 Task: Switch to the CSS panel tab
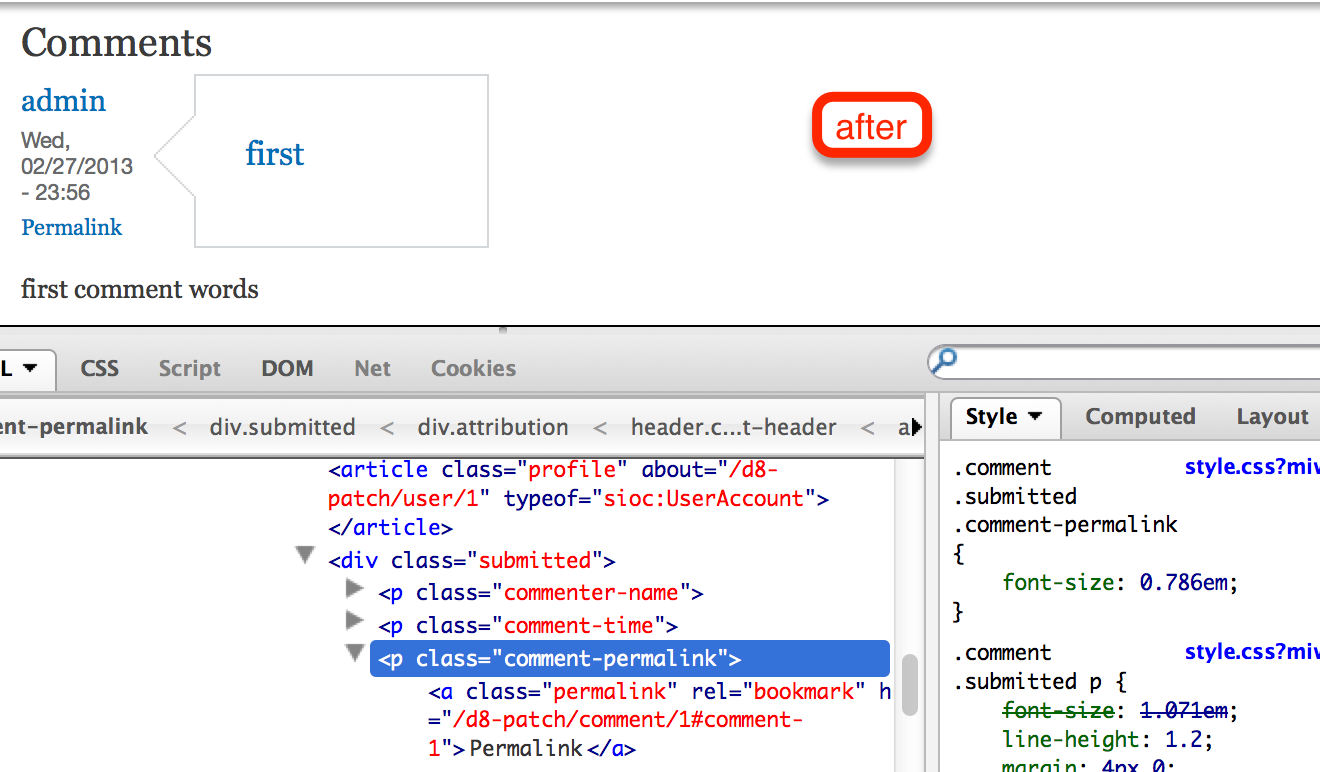pos(99,368)
